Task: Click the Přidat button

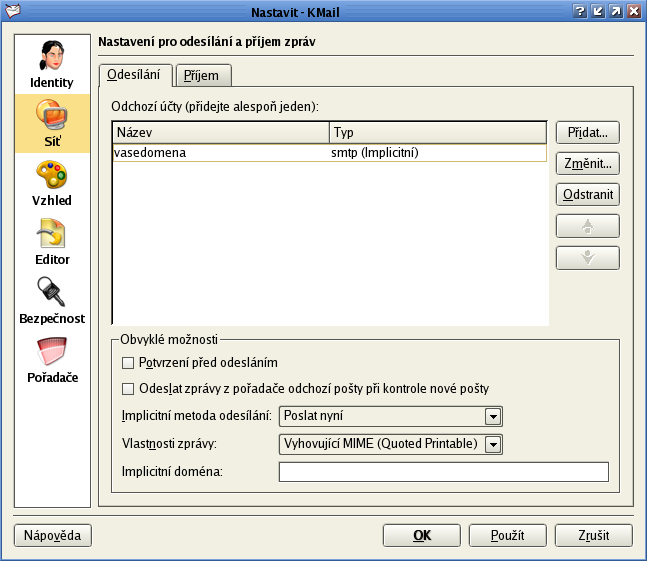Action: [587, 132]
